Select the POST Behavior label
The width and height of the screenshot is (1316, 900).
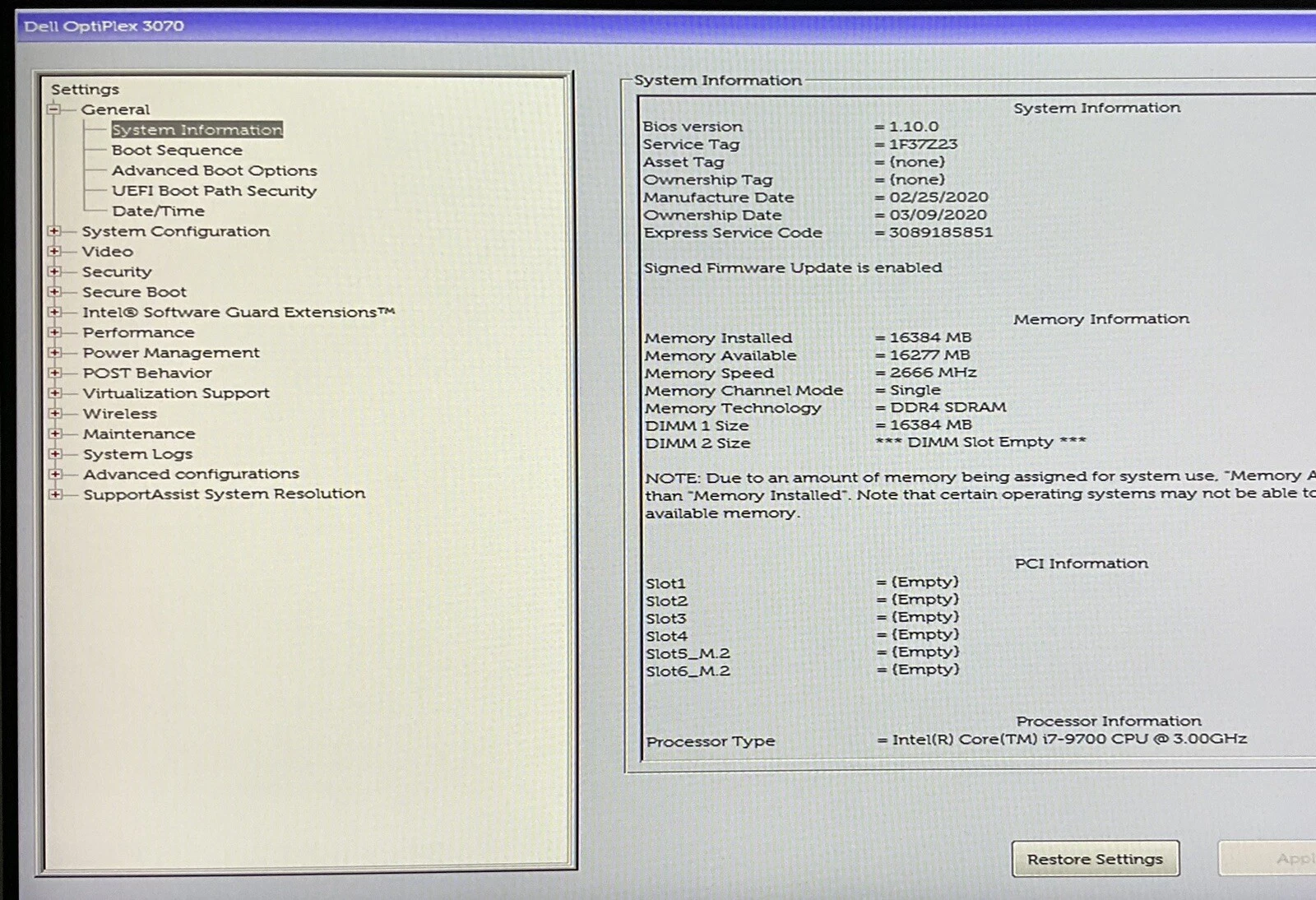147,373
